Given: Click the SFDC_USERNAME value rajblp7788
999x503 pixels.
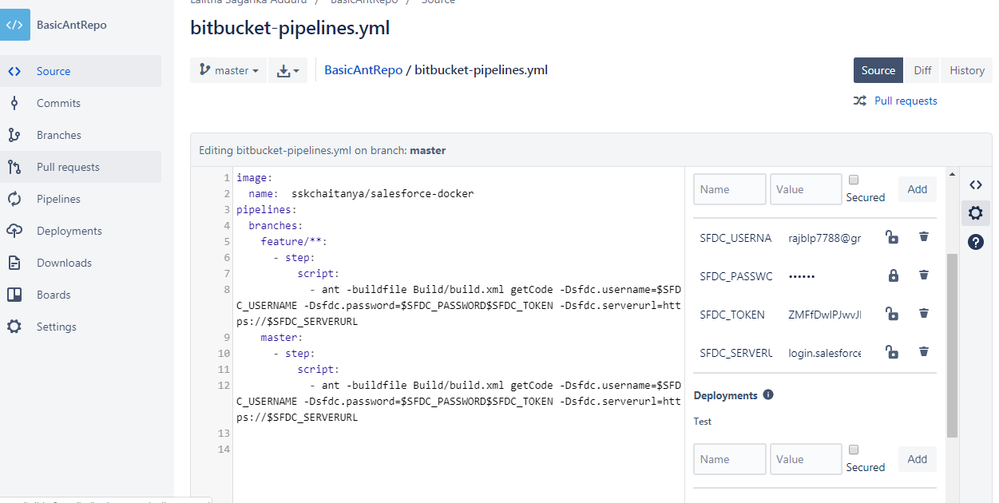Looking at the screenshot, I should pyautogui.click(x=824, y=238).
